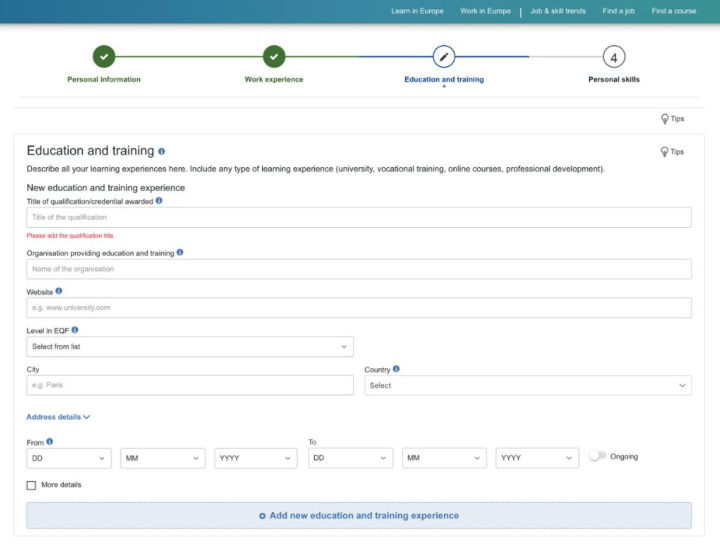The height and width of the screenshot is (558, 720).
Task: Open the From date YYYY dropdown
Action: [256, 458]
